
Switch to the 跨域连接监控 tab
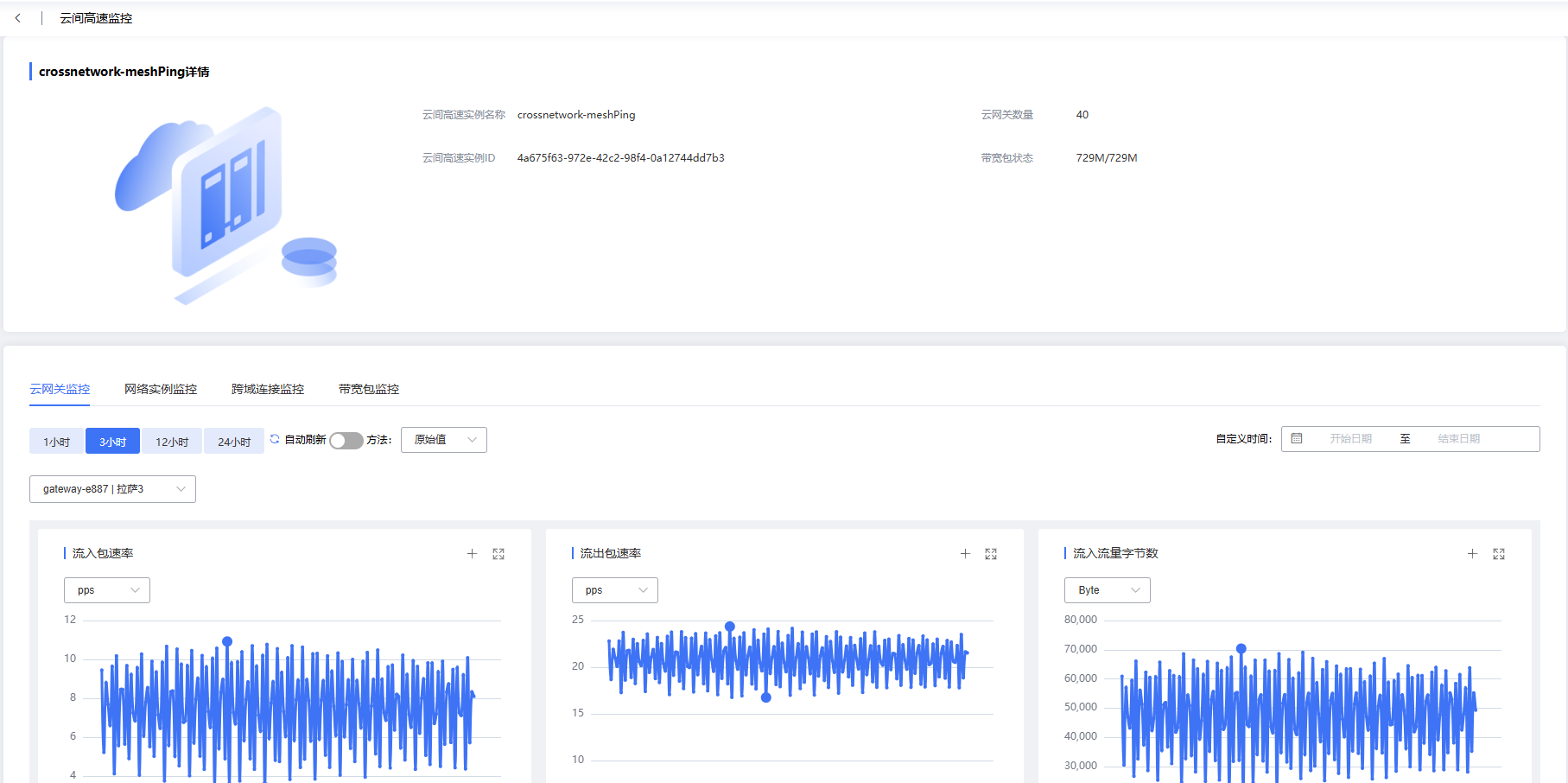click(268, 389)
